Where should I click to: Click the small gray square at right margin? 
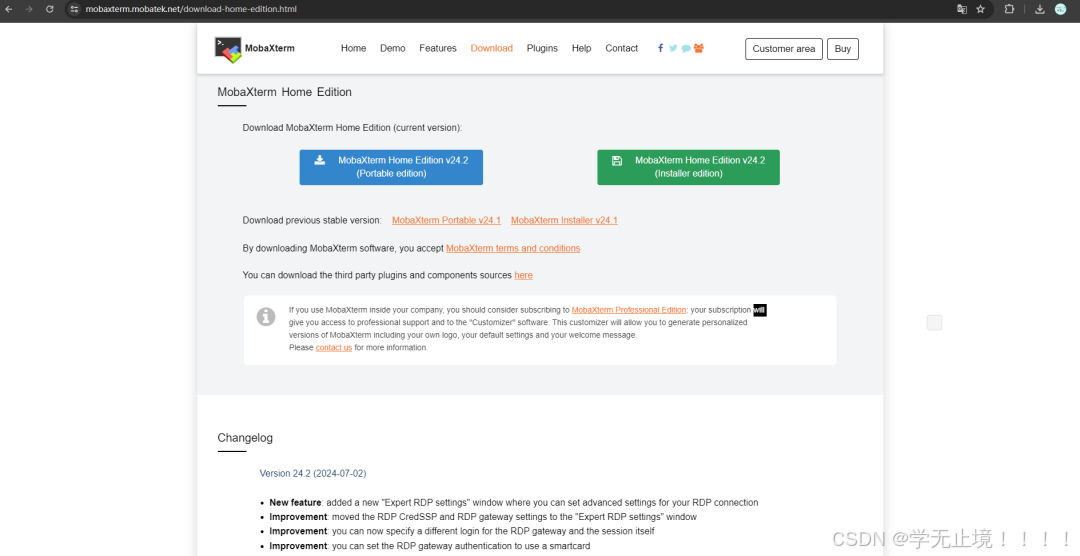coord(934,322)
